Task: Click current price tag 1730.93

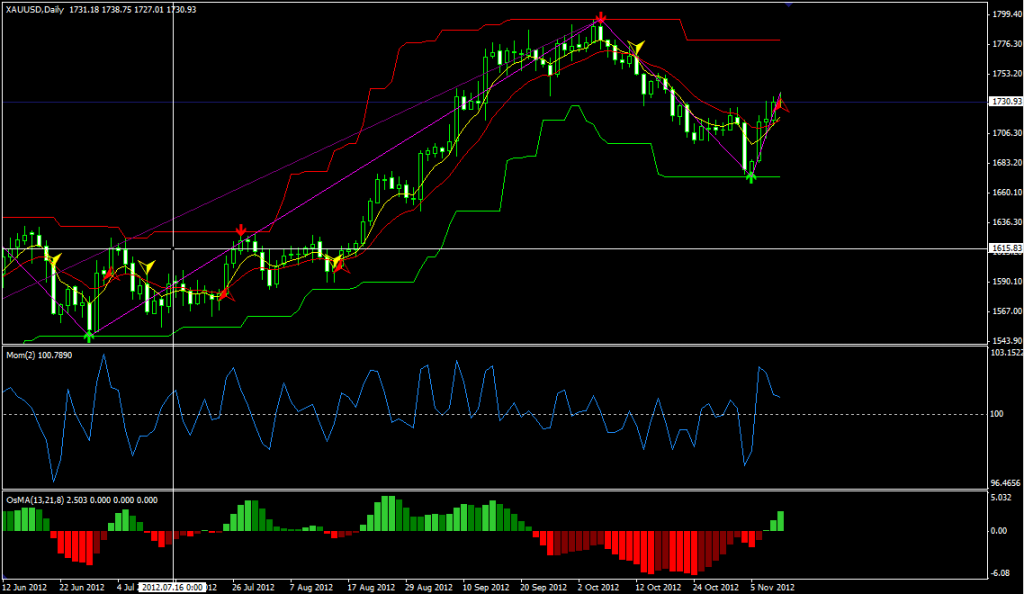Action: click(x=1006, y=102)
